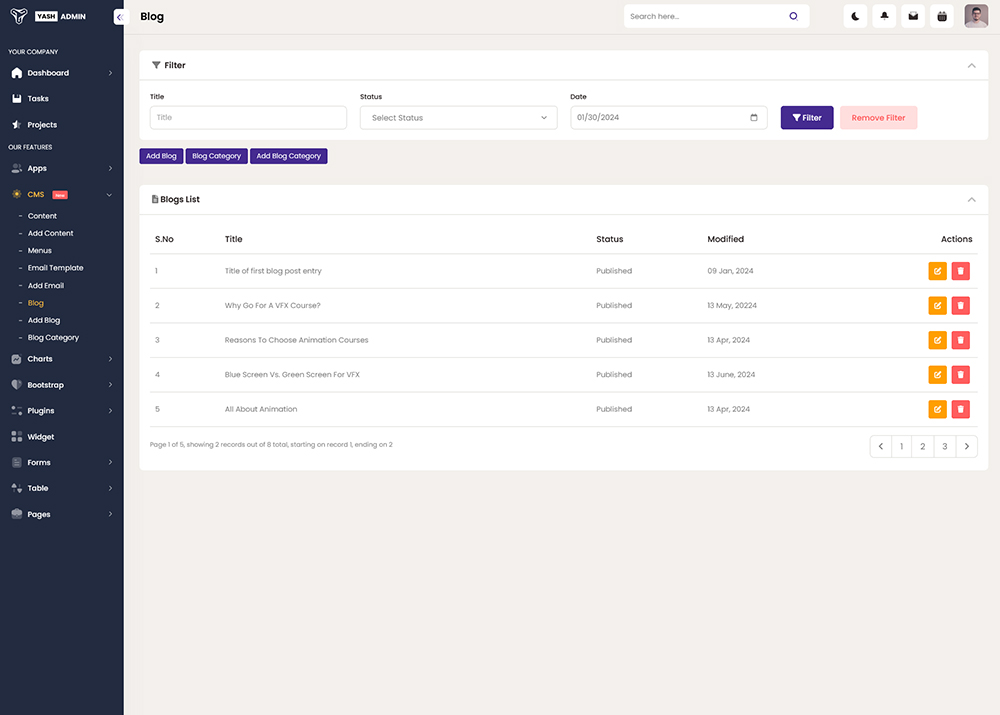Focus the Title filter input field
This screenshot has width=1000, height=715.
coord(248,117)
